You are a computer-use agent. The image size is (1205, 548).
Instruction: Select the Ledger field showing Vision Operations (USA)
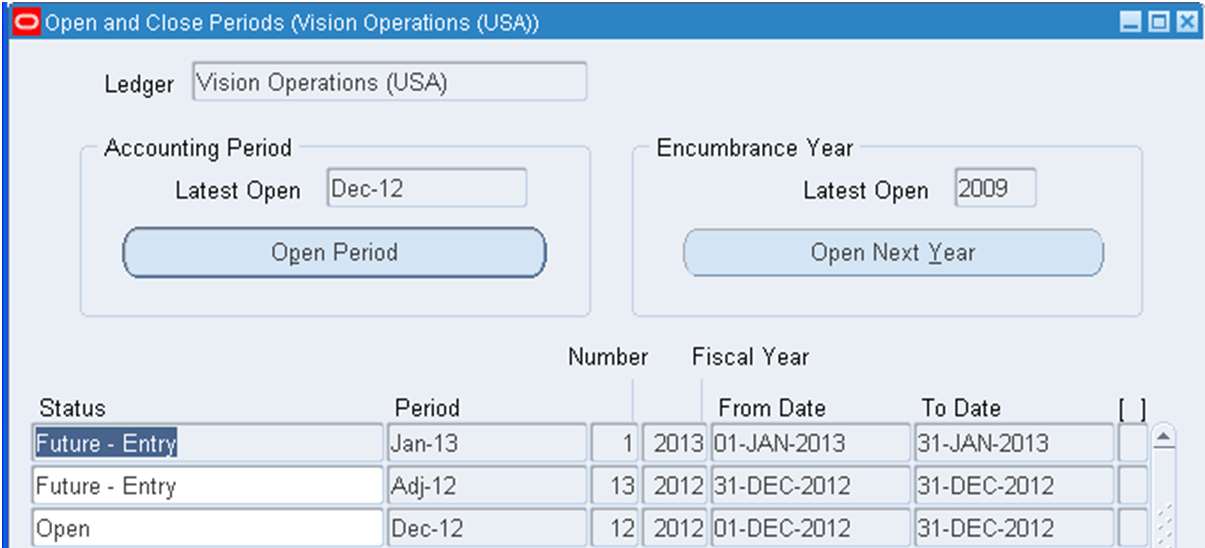pyautogui.click(x=388, y=83)
